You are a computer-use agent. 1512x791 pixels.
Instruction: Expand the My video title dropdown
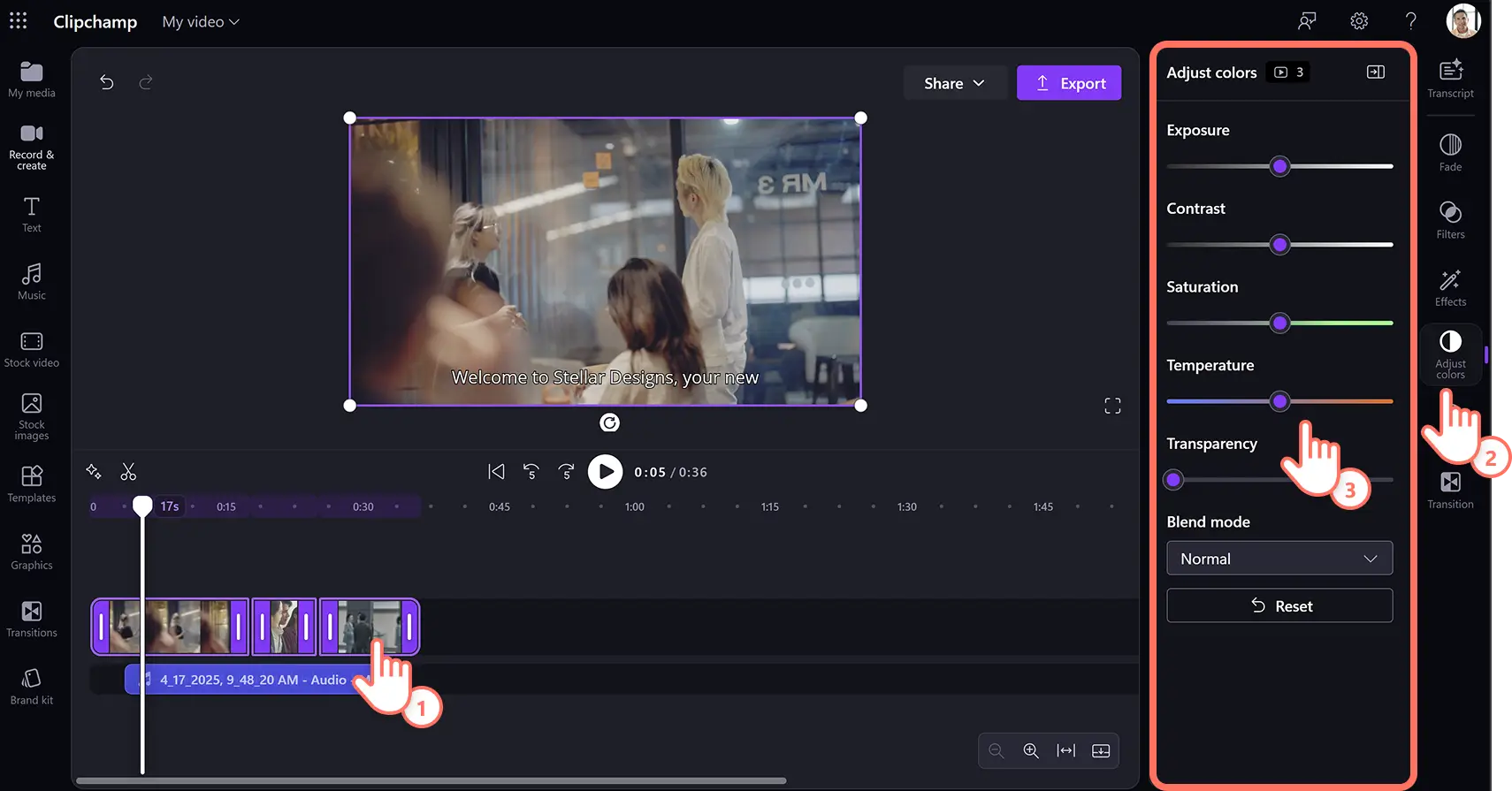pyautogui.click(x=201, y=22)
